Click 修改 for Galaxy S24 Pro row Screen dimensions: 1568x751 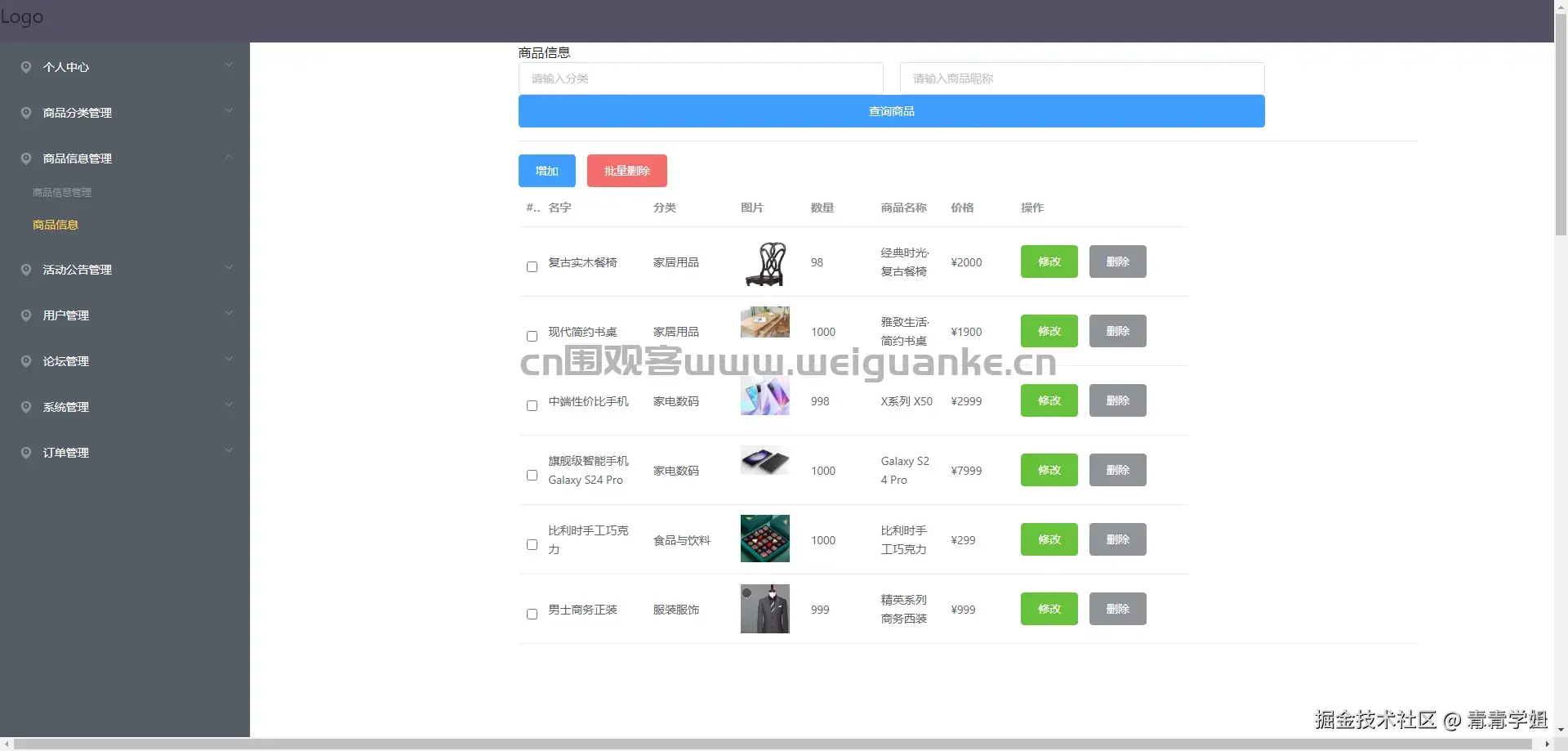click(x=1049, y=470)
